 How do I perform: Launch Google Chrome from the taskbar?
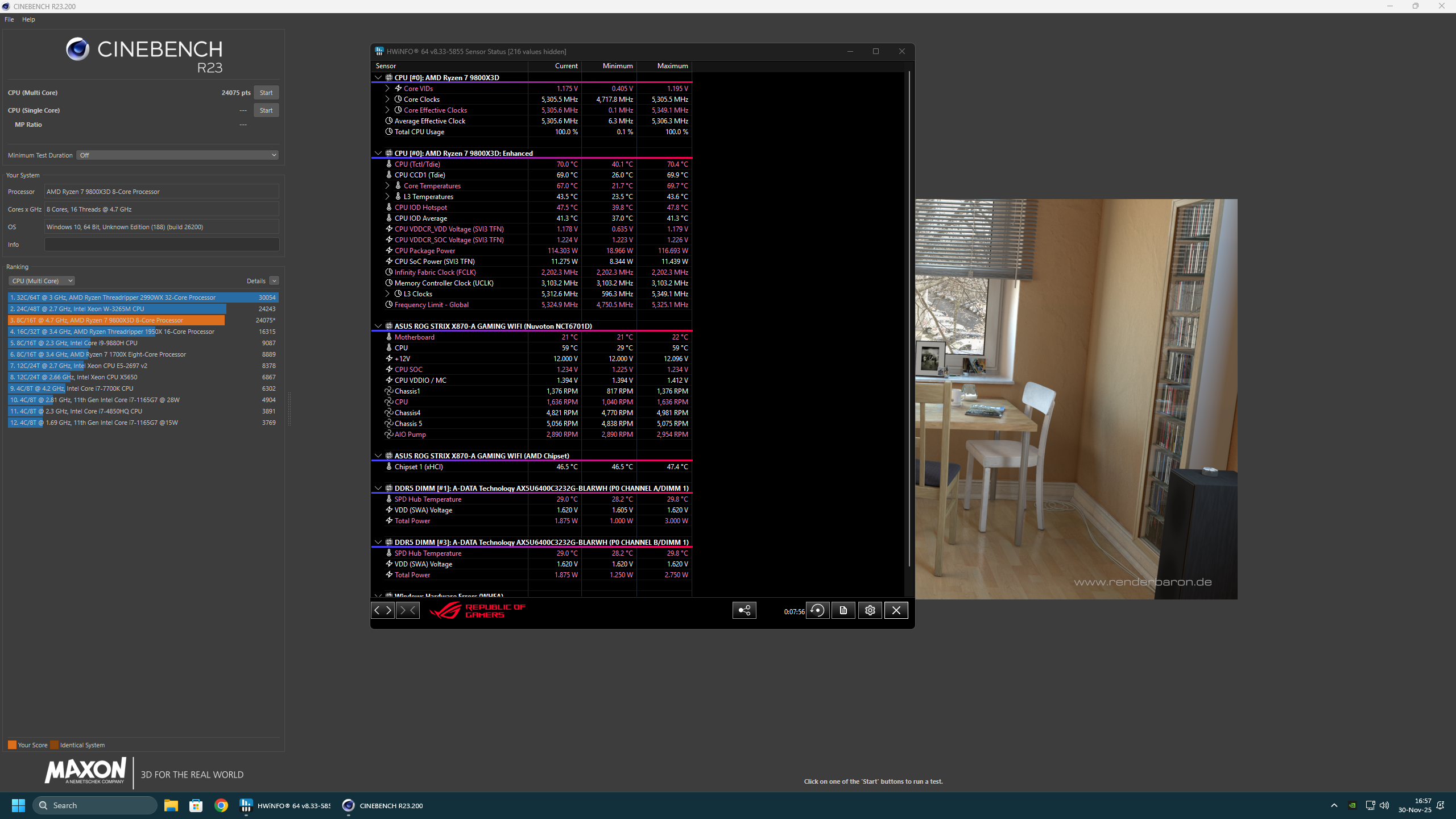tap(221, 805)
